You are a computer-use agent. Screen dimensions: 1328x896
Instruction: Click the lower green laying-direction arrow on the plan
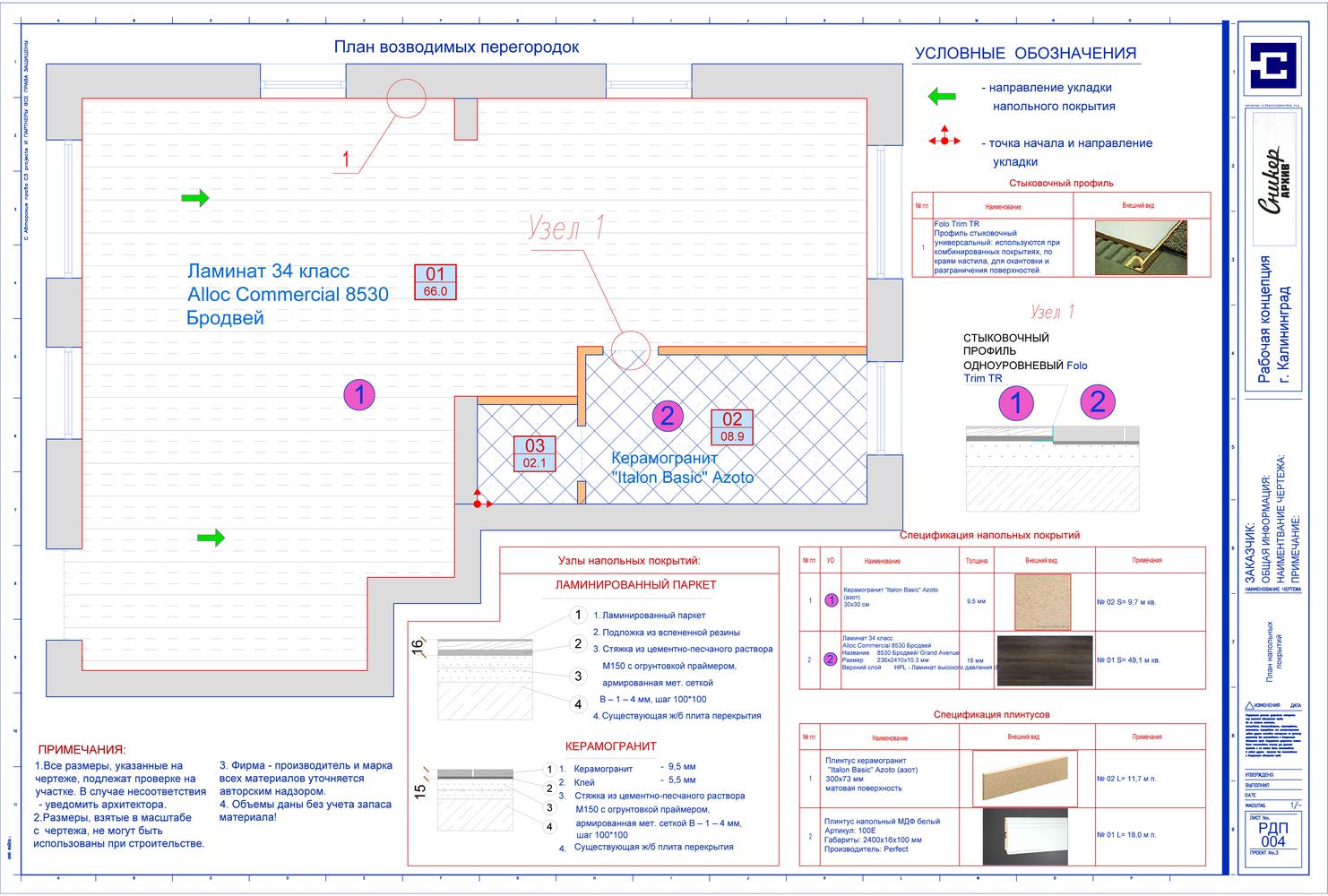point(211,538)
